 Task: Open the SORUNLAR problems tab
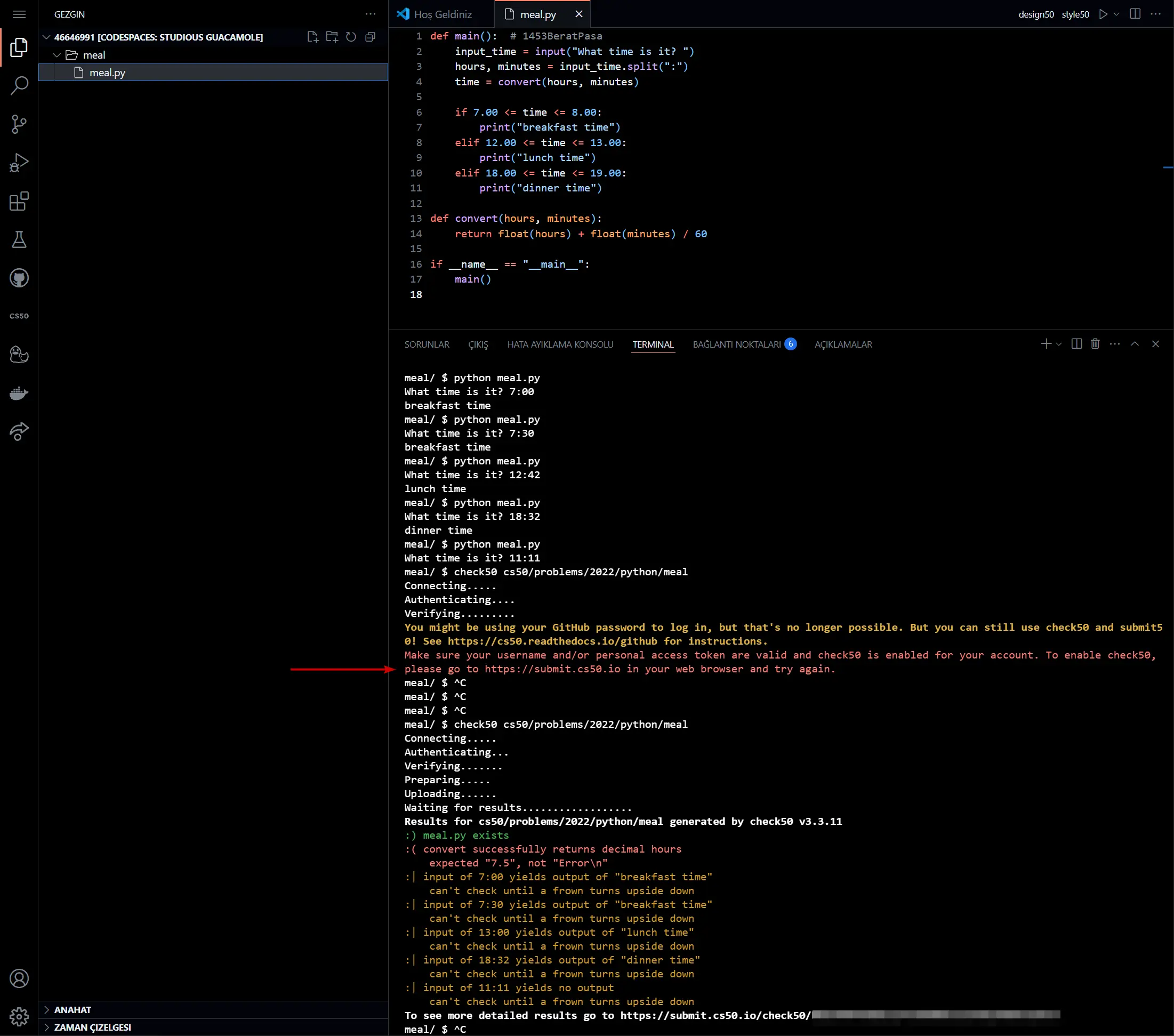tap(427, 344)
